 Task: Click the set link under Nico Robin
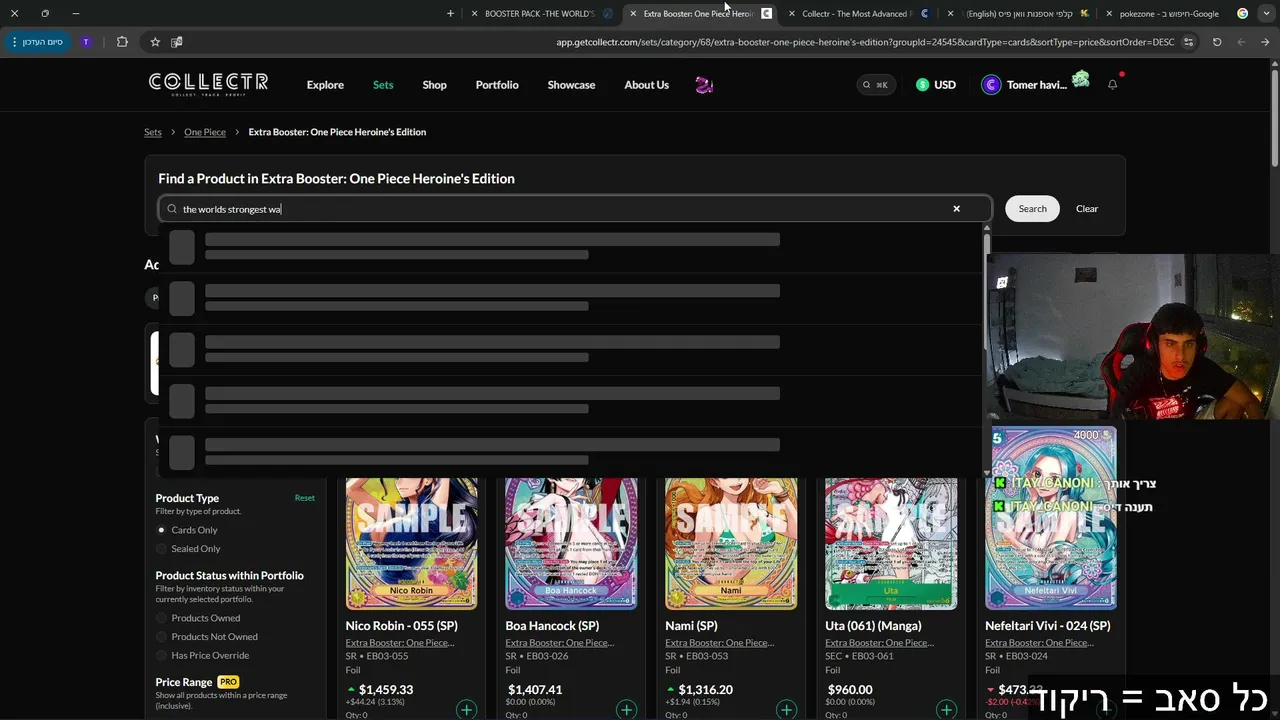click(x=400, y=643)
